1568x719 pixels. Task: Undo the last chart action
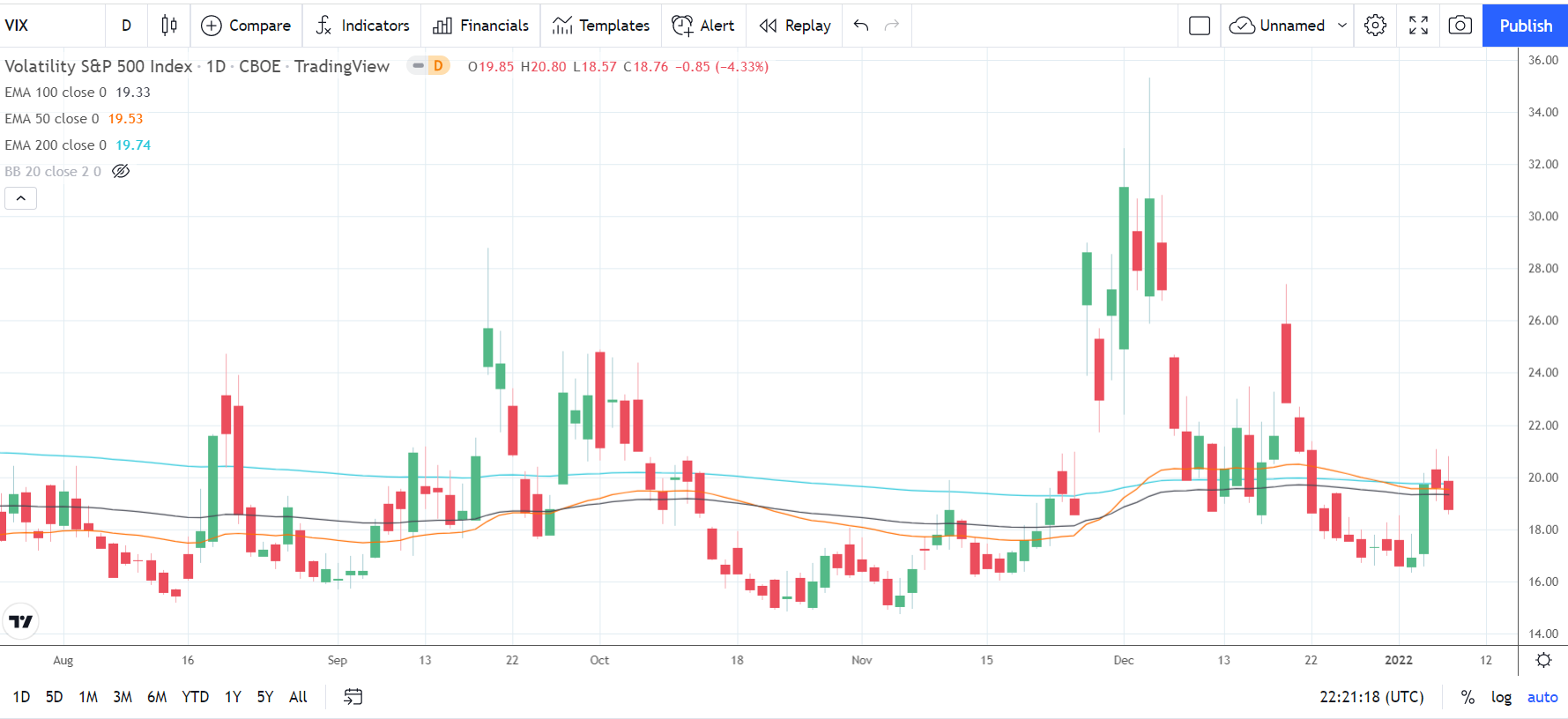pos(861,26)
